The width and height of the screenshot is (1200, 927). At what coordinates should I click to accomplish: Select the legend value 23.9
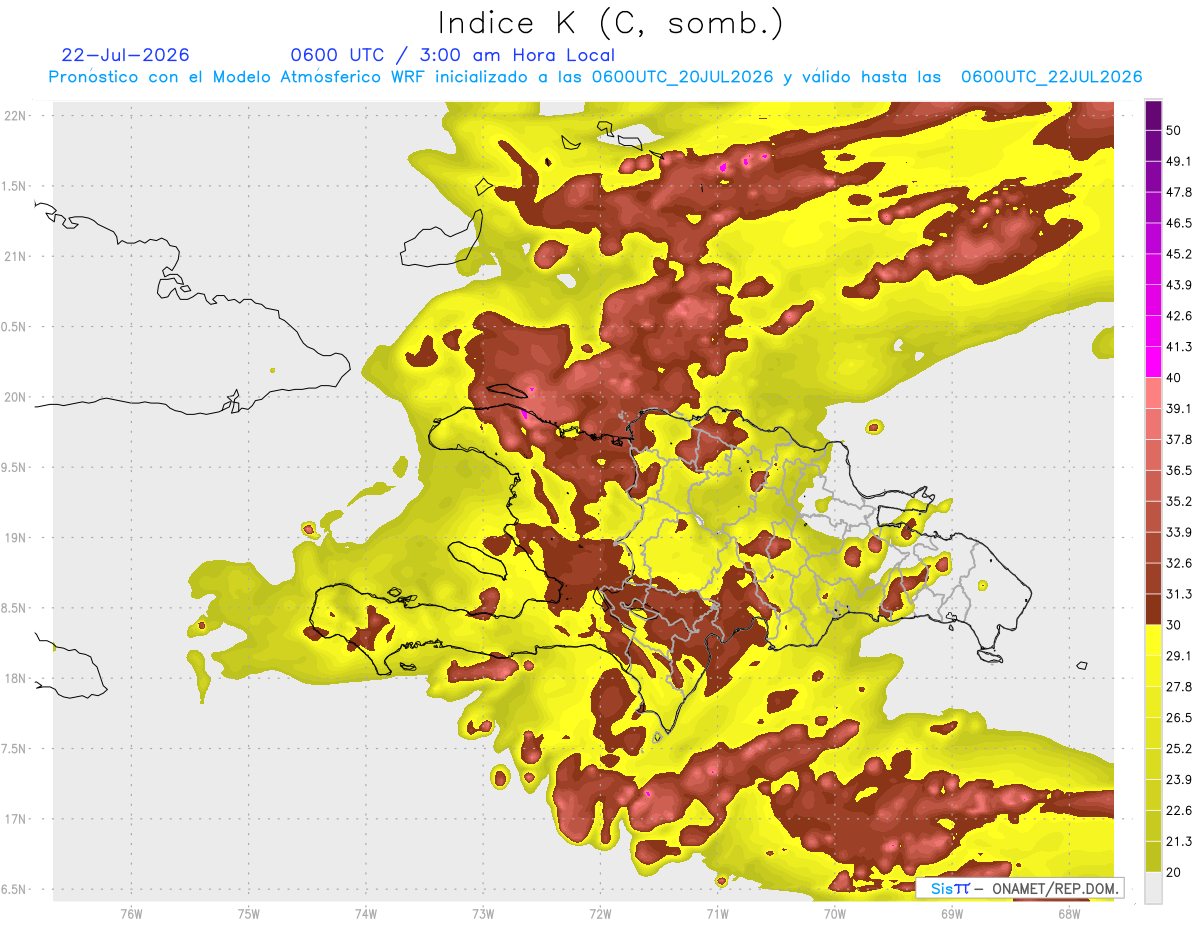click(x=1178, y=780)
